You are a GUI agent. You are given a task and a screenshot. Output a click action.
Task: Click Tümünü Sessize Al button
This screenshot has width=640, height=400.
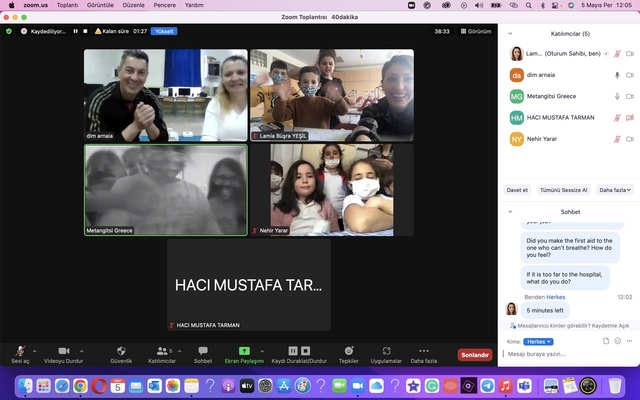[564, 189]
